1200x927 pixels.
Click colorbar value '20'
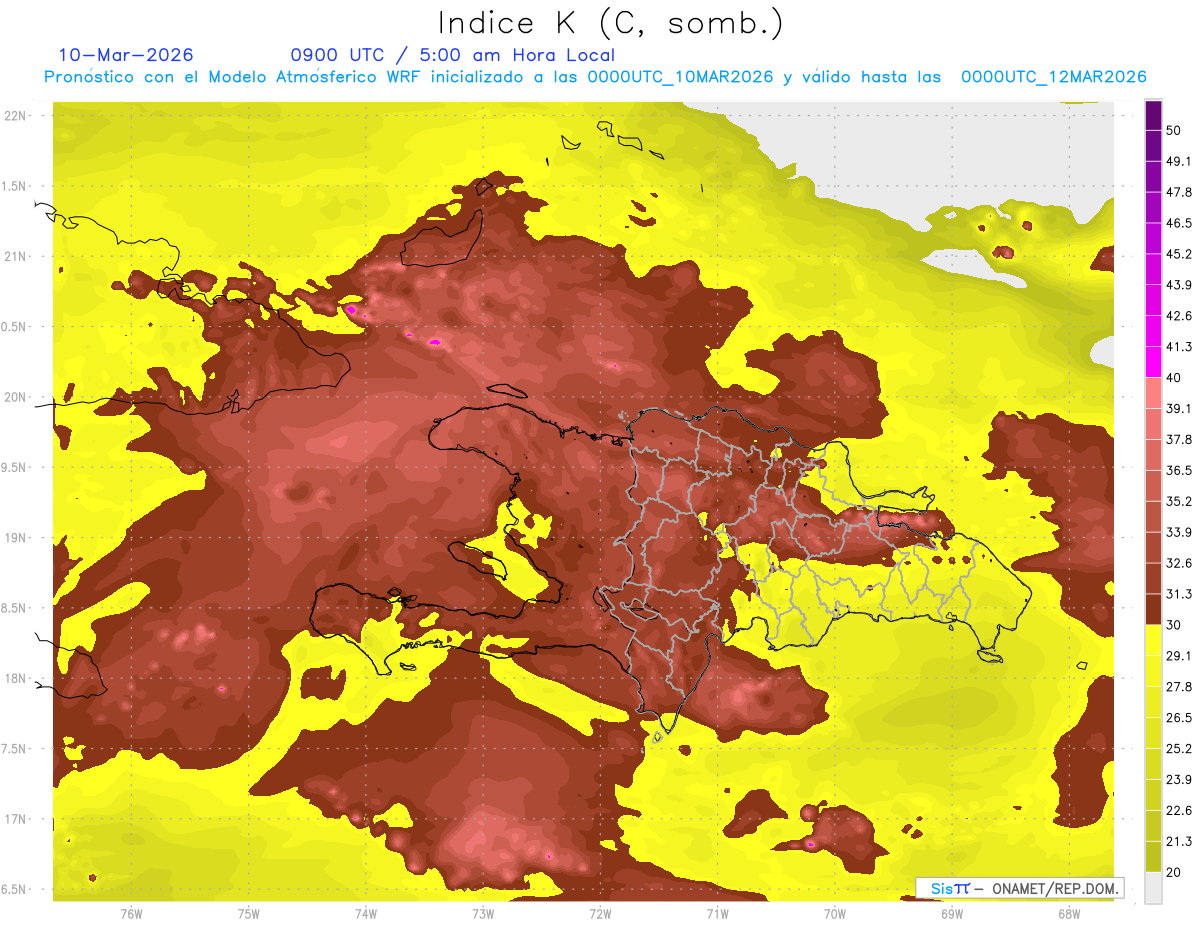tap(1175, 872)
